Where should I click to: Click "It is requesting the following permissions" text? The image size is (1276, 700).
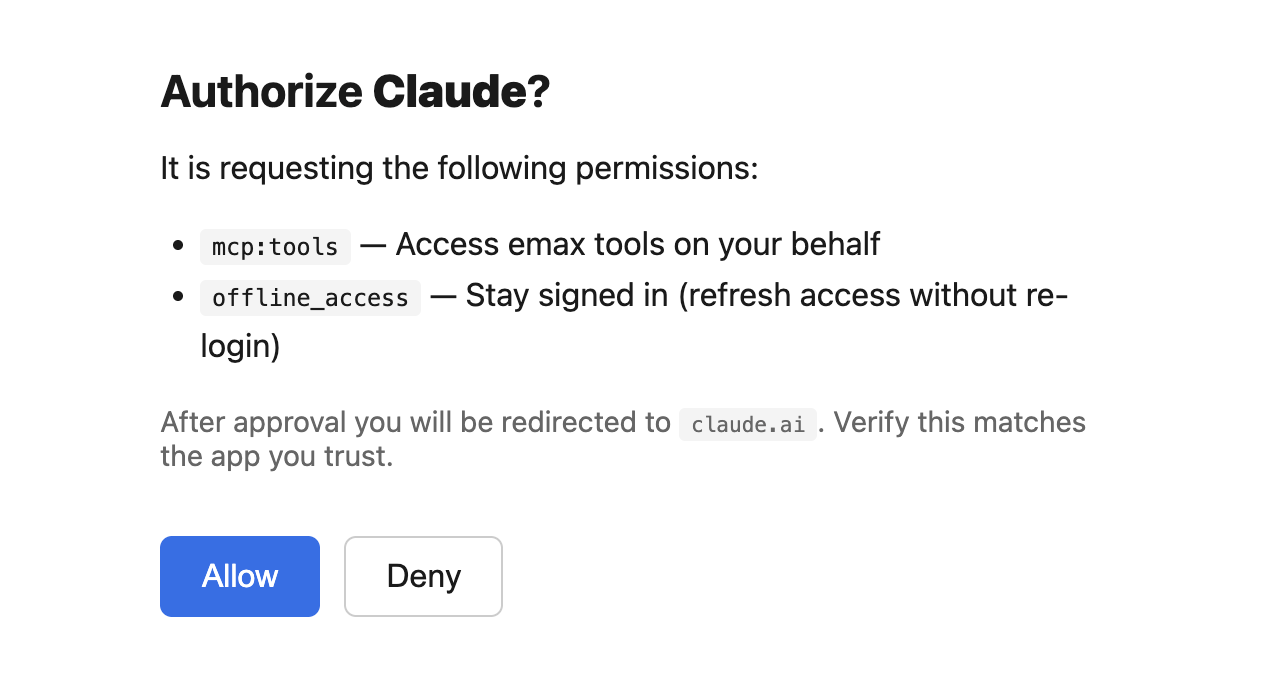tap(459, 168)
